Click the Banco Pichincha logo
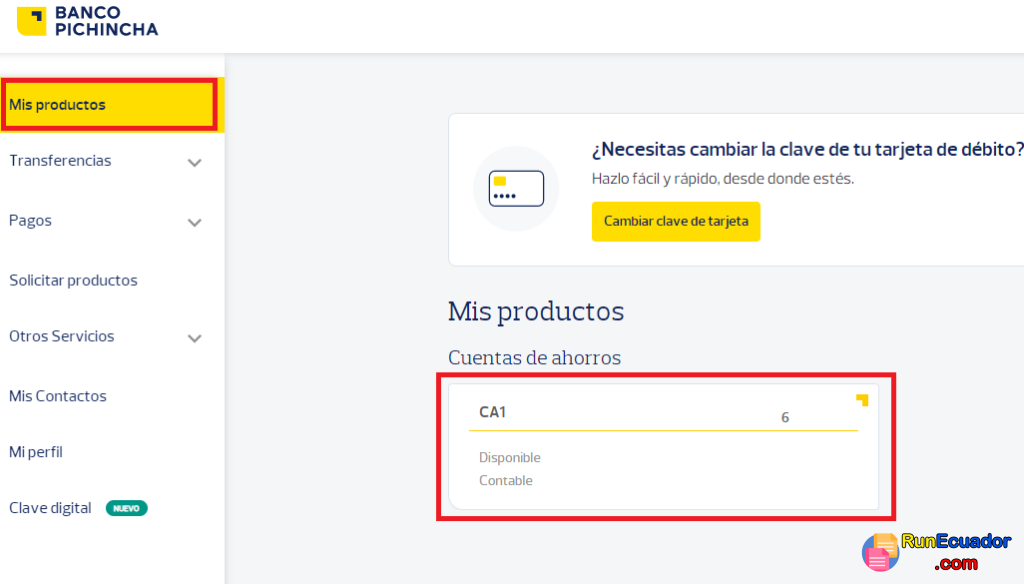This screenshot has width=1024, height=584. [x=87, y=21]
